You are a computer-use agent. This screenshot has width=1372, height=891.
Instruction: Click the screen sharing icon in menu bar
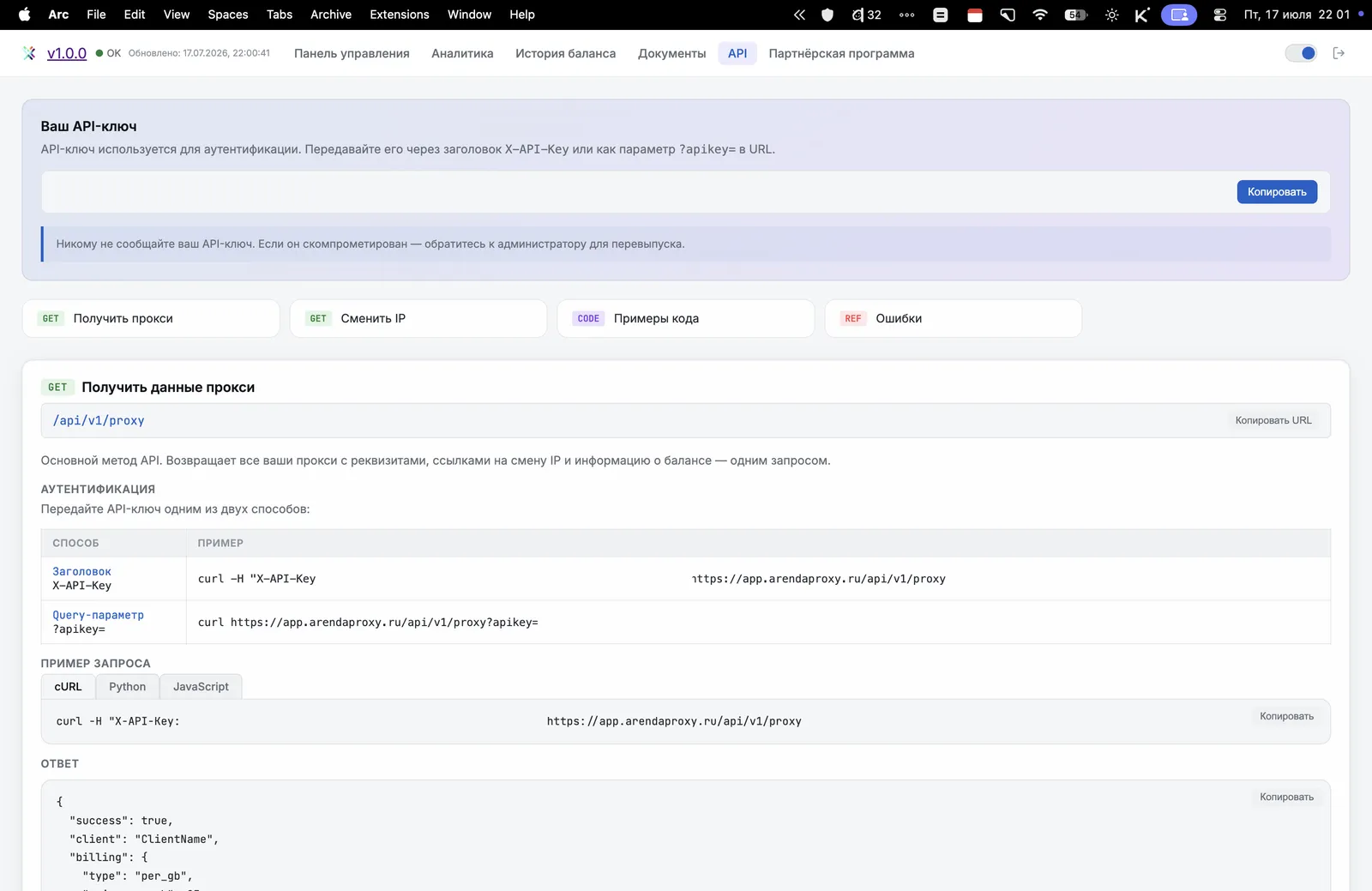(x=1179, y=15)
